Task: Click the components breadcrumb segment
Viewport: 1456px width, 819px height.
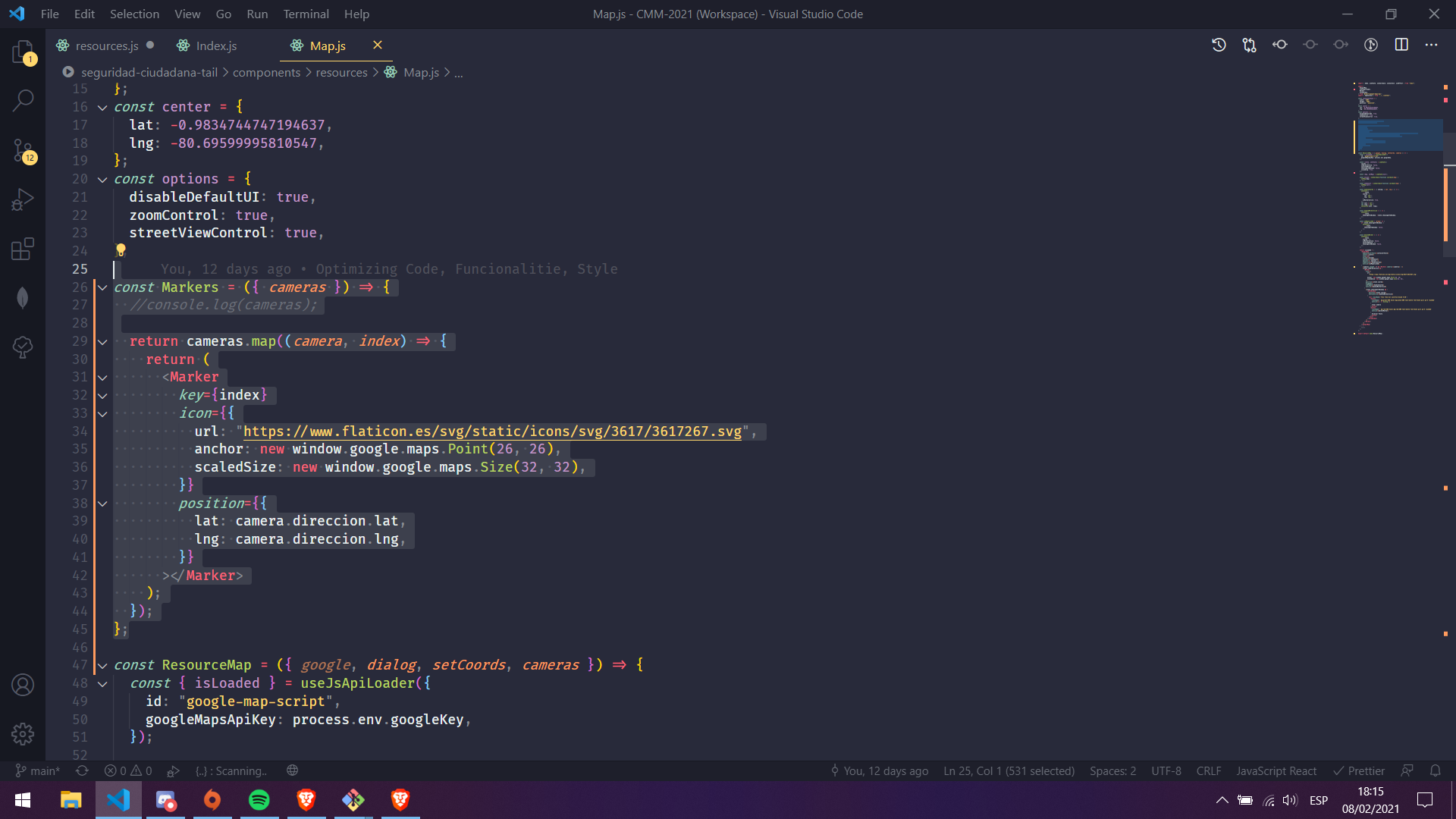Action: [x=266, y=72]
